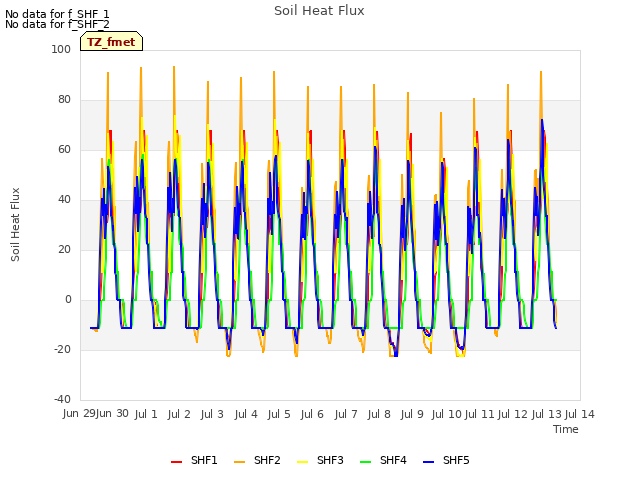Click the Jul 11 x-axis tick label
The width and height of the screenshot is (640, 480).
[480, 414]
